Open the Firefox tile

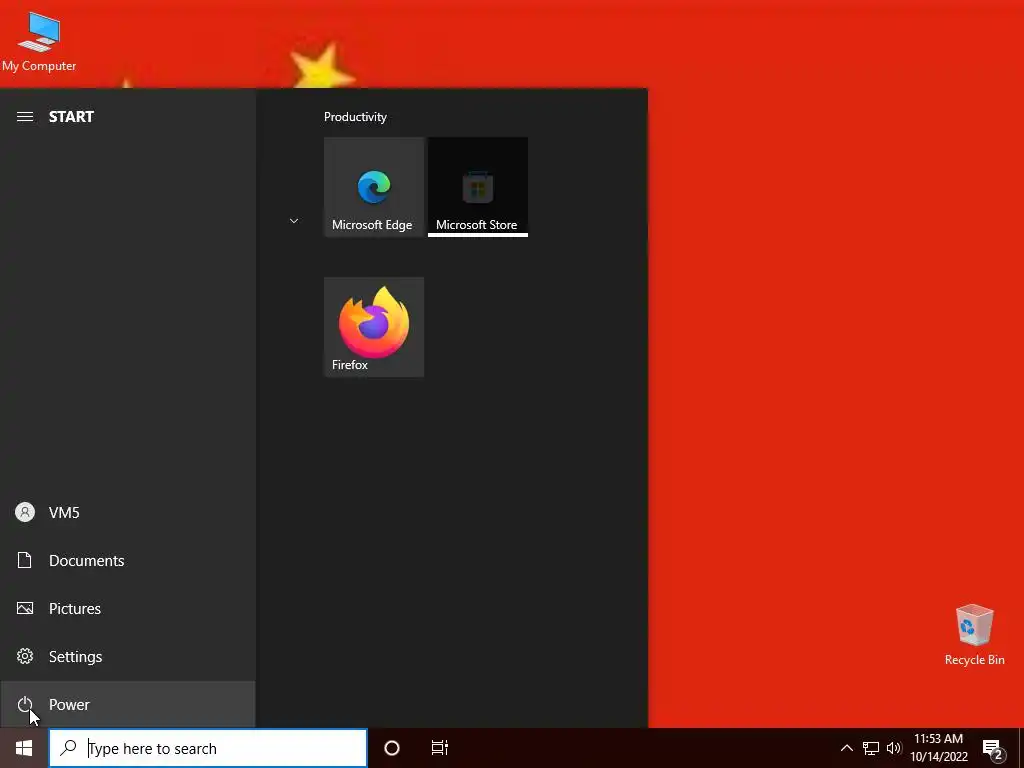pyautogui.click(x=374, y=327)
